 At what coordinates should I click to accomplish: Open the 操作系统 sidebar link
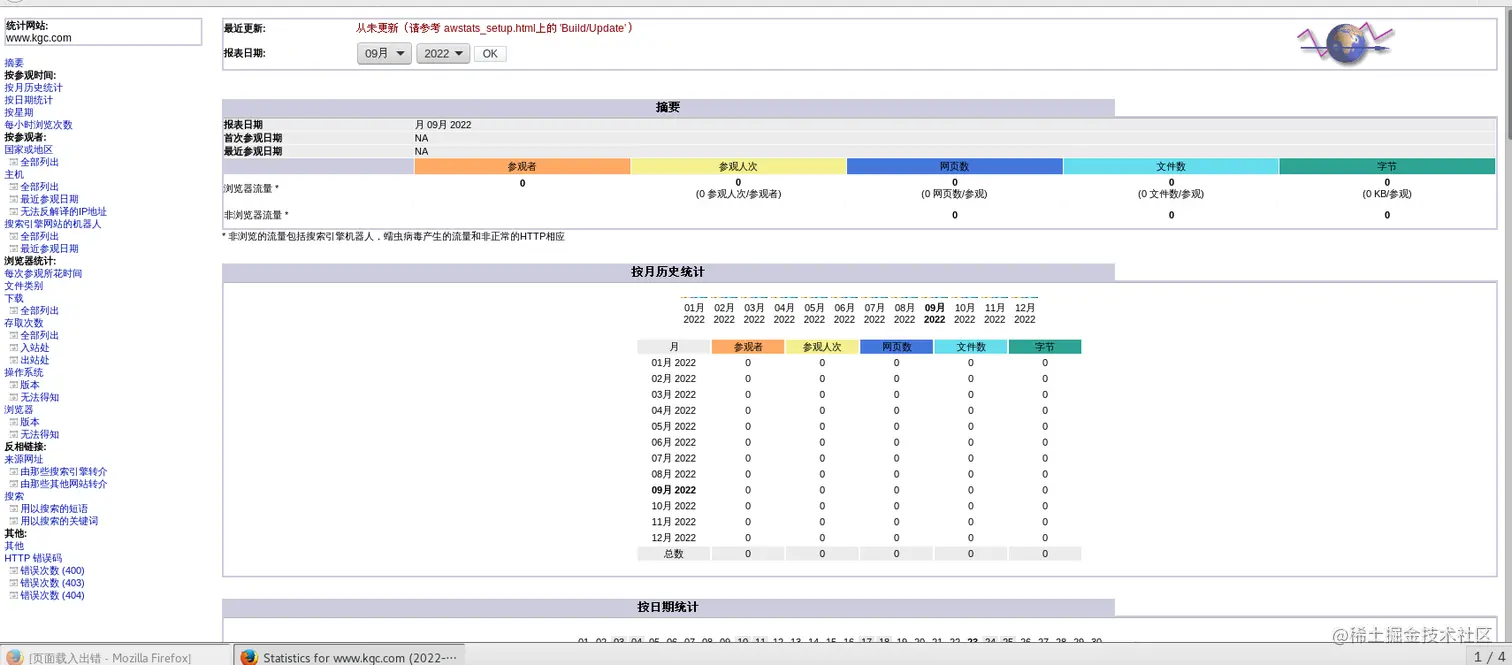click(24, 373)
